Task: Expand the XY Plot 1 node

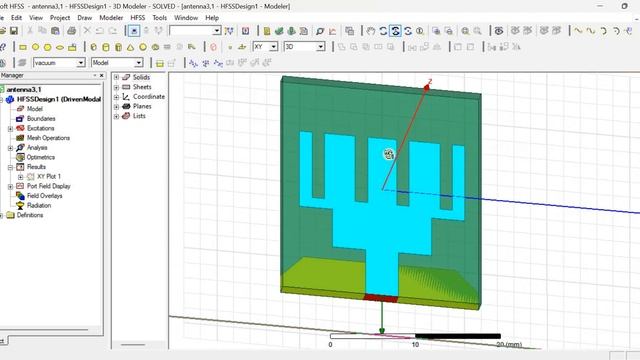Action: pyautogui.click(x=20, y=177)
